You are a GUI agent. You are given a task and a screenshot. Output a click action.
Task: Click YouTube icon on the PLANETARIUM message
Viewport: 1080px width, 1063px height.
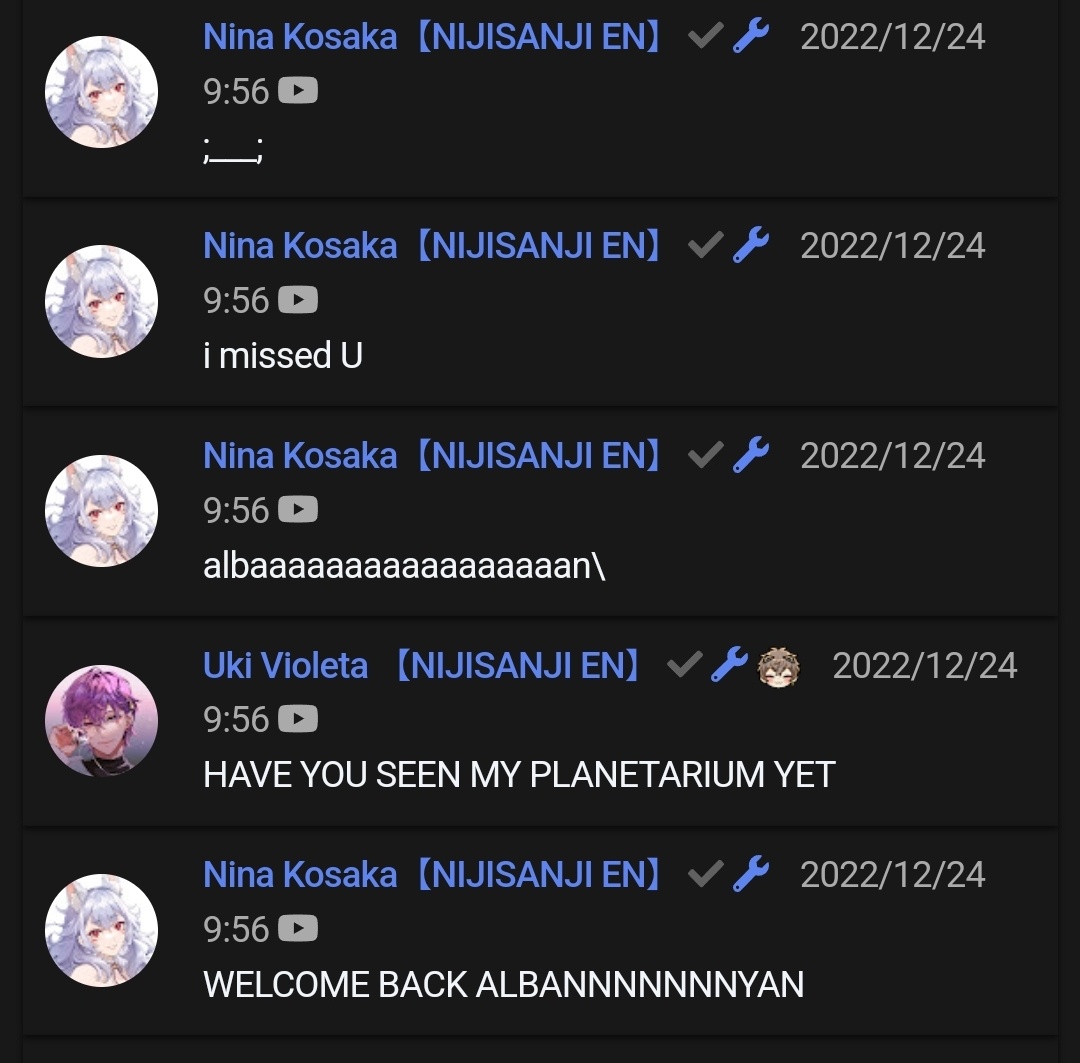[298, 719]
